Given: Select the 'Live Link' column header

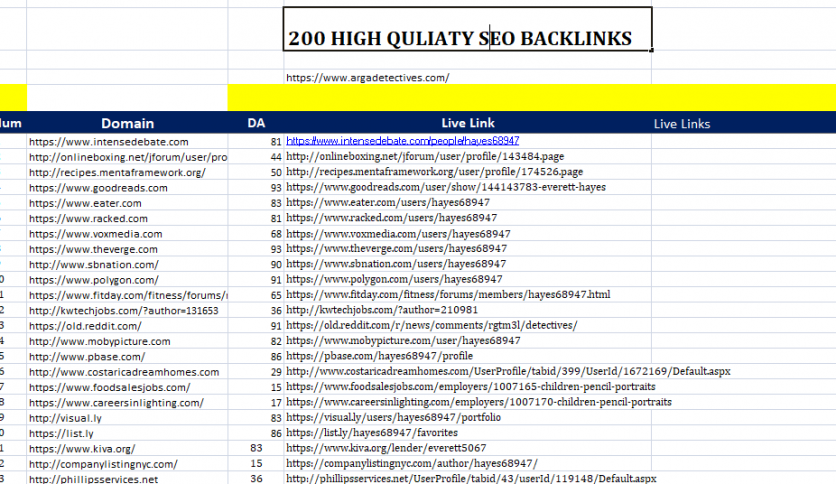Looking at the screenshot, I should [468, 123].
